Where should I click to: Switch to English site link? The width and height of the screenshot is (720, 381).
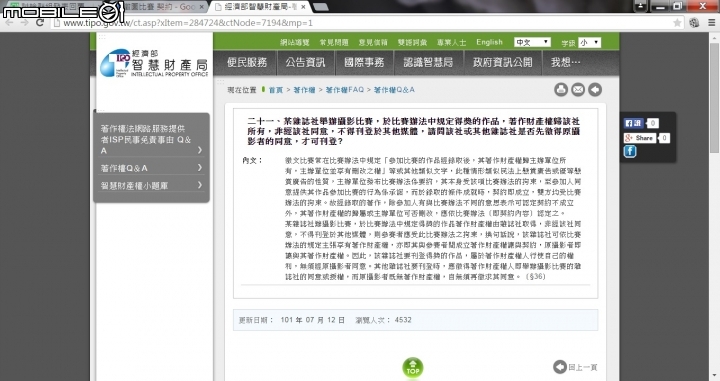pyautogui.click(x=489, y=42)
